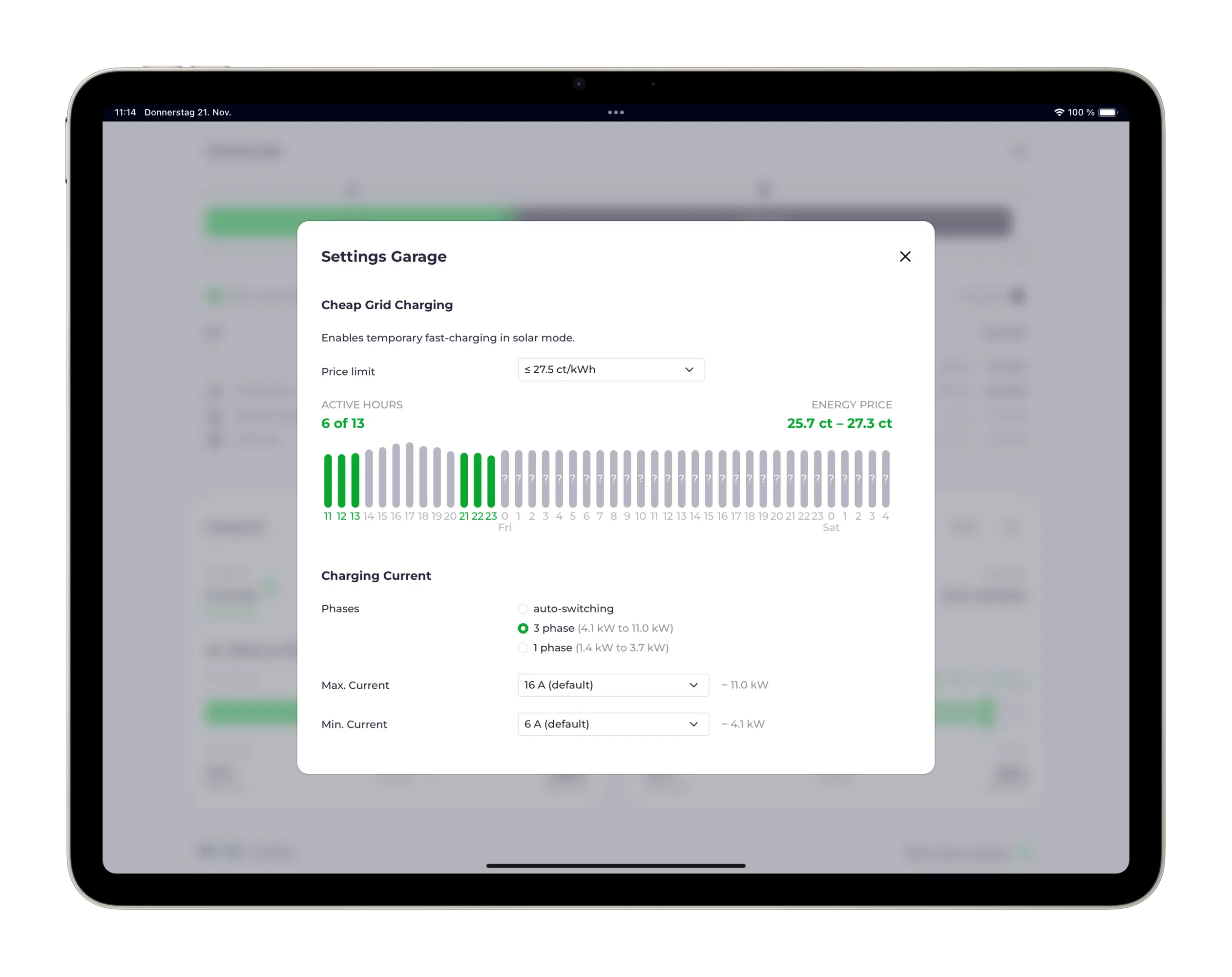Click the green bar for hour 21
This screenshot has width=1232, height=977.
pos(464,480)
